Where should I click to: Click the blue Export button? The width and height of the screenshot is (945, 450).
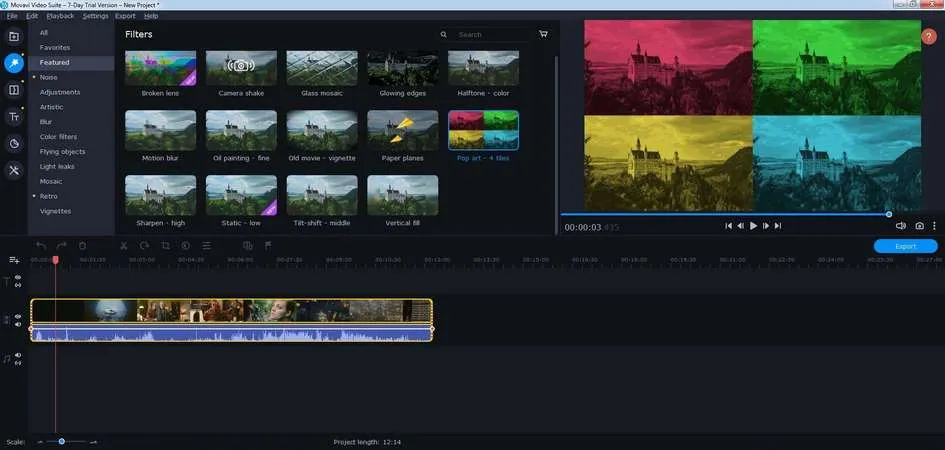905,246
